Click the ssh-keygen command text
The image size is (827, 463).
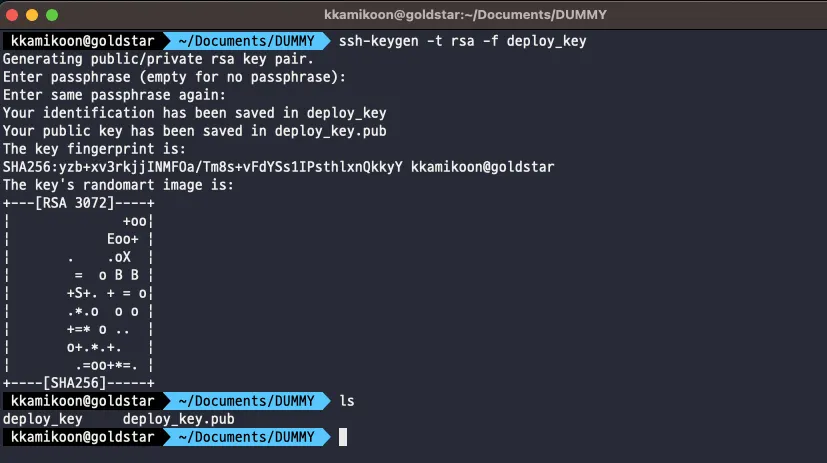[x=463, y=41]
